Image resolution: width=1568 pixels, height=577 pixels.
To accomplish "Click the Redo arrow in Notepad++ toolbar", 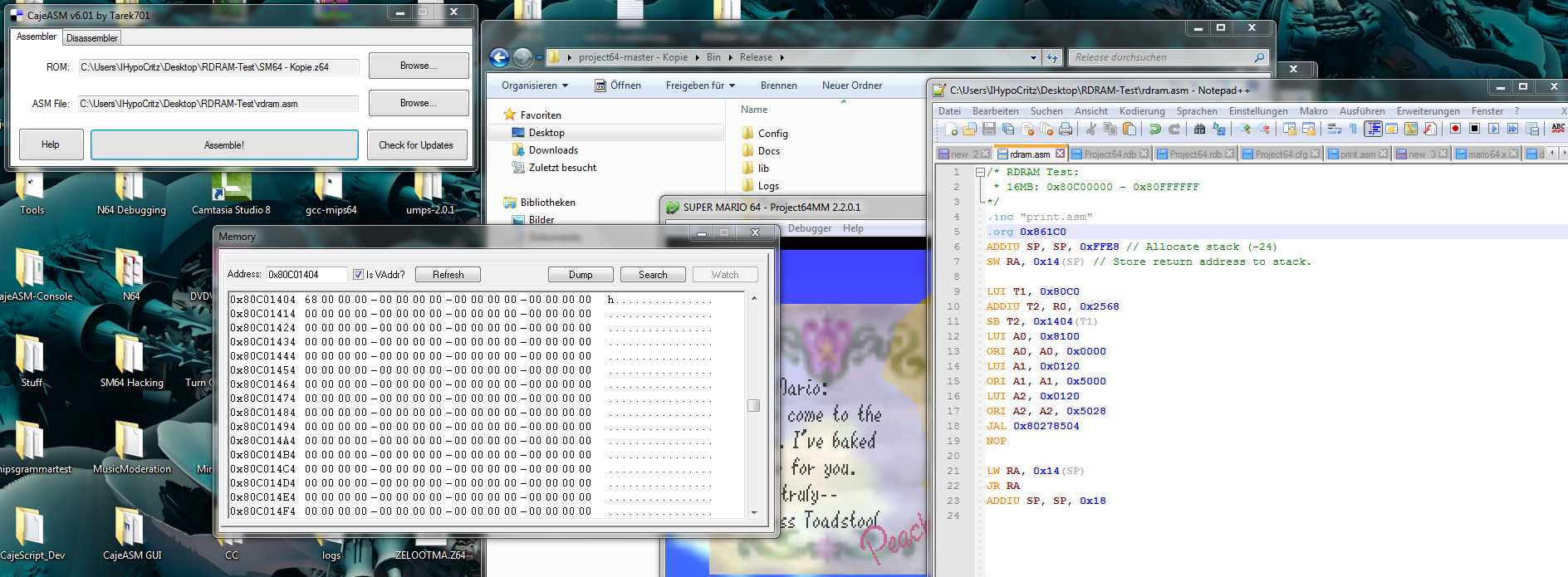I will (x=1174, y=129).
